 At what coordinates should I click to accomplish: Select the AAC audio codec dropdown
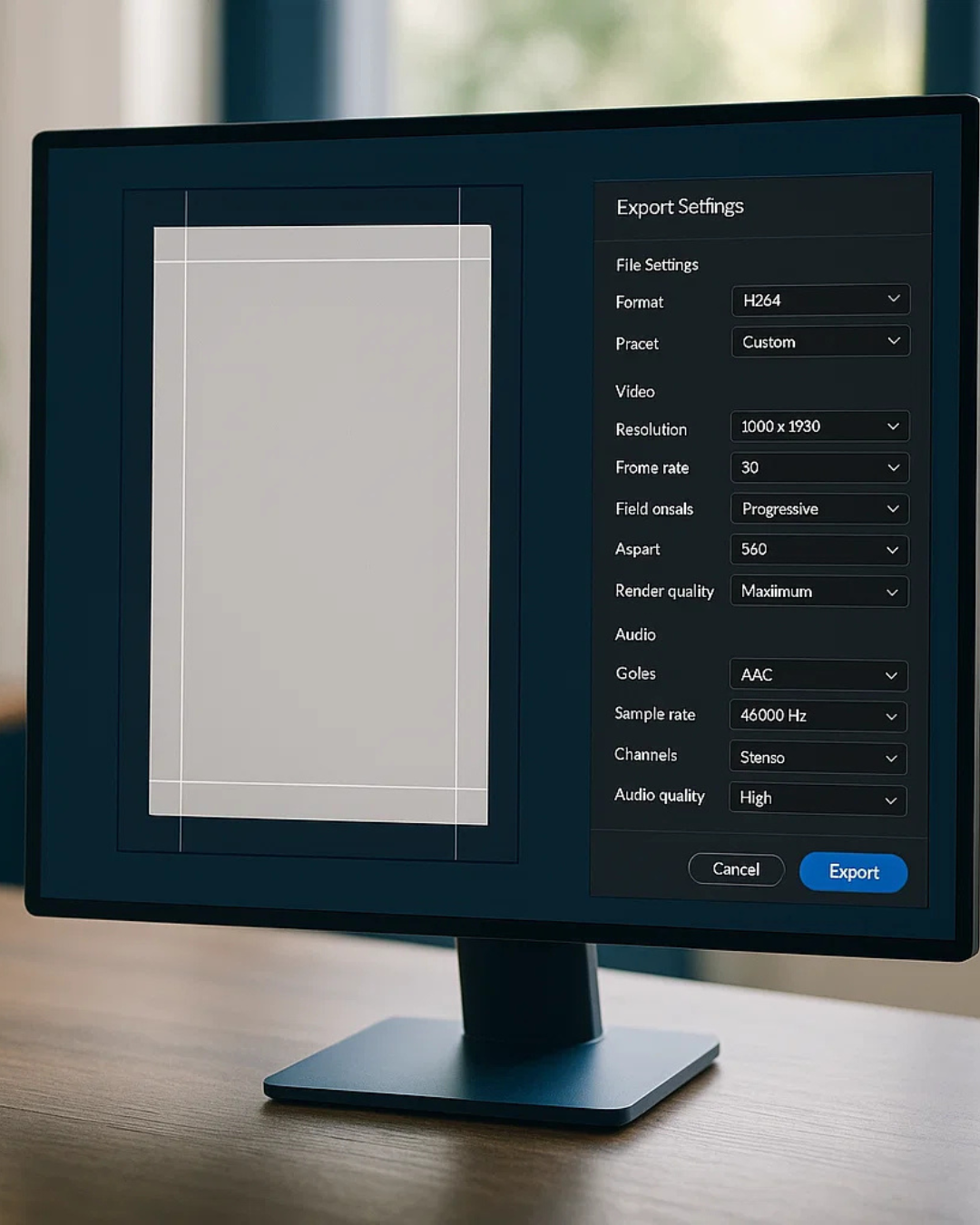[x=816, y=675]
